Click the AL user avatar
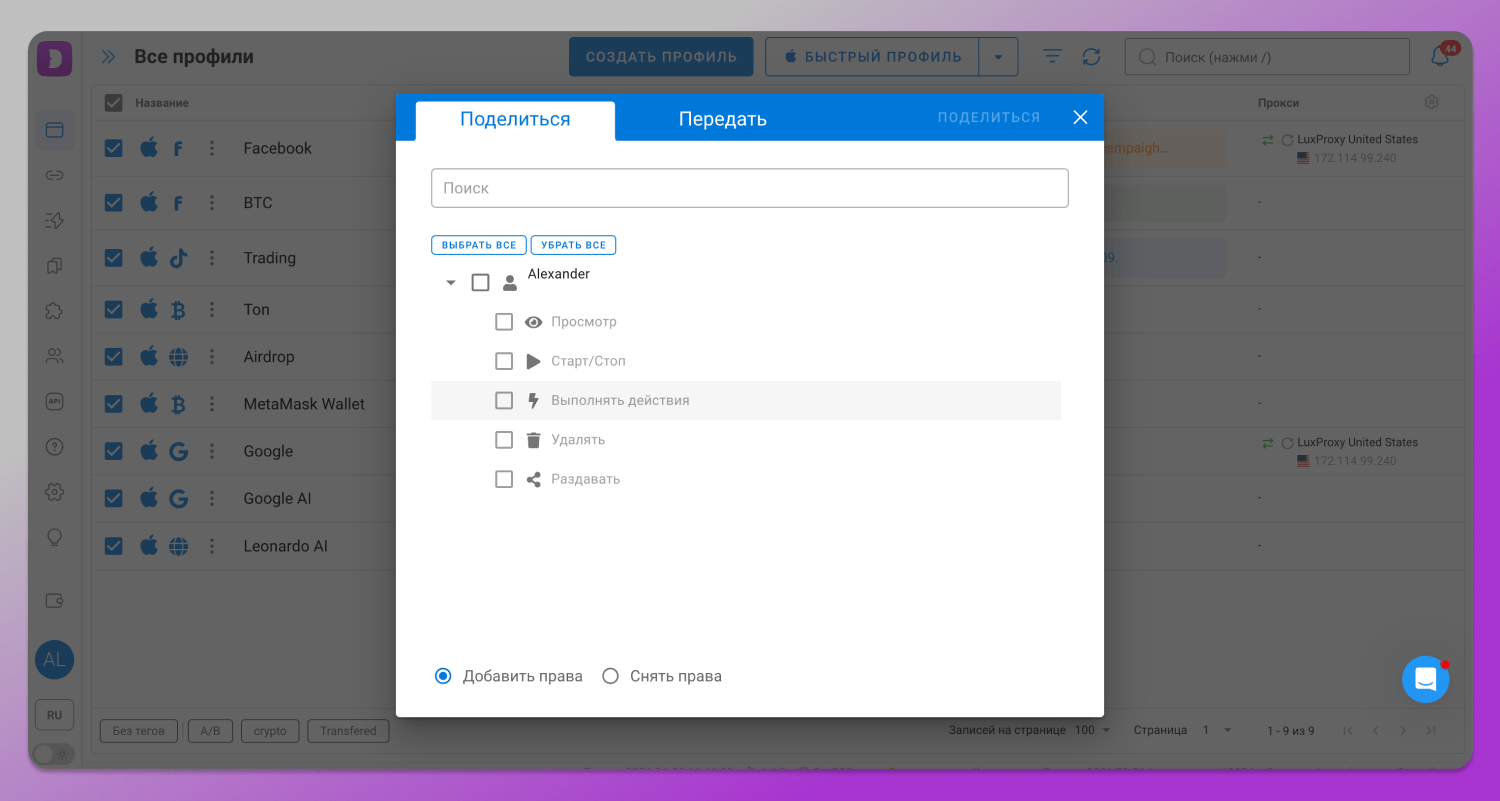 pos(54,660)
